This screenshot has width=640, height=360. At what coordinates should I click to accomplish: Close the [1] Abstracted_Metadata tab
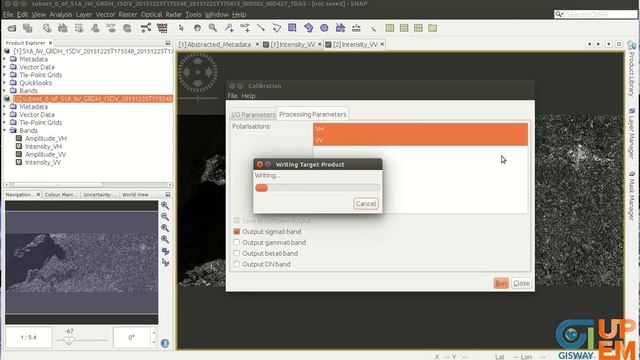click(x=257, y=44)
